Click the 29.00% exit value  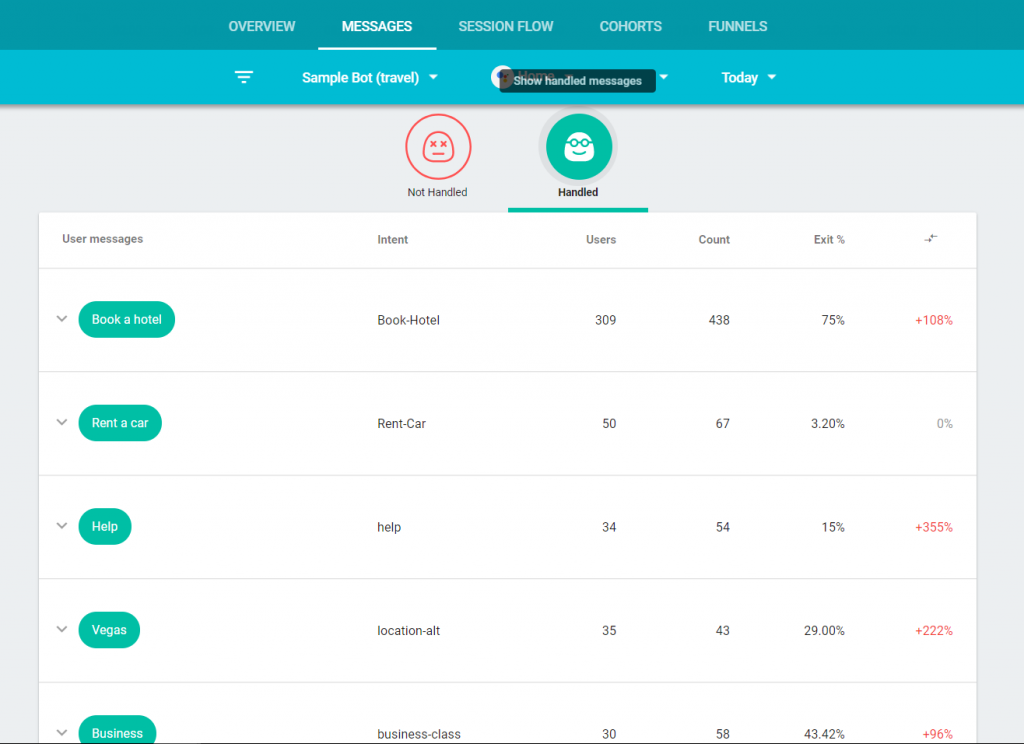coord(824,630)
